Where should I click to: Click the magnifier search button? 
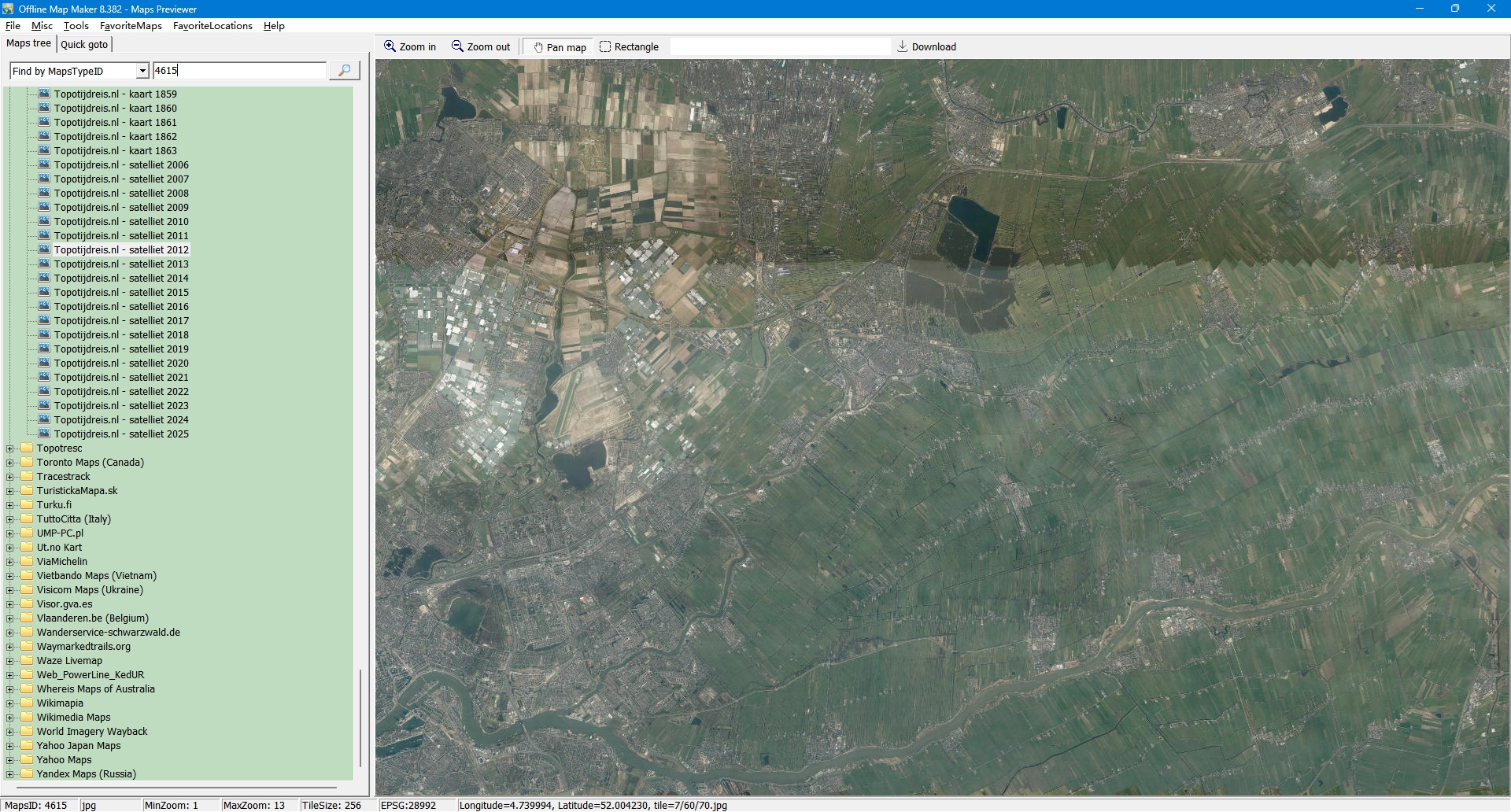pos(344,71)
